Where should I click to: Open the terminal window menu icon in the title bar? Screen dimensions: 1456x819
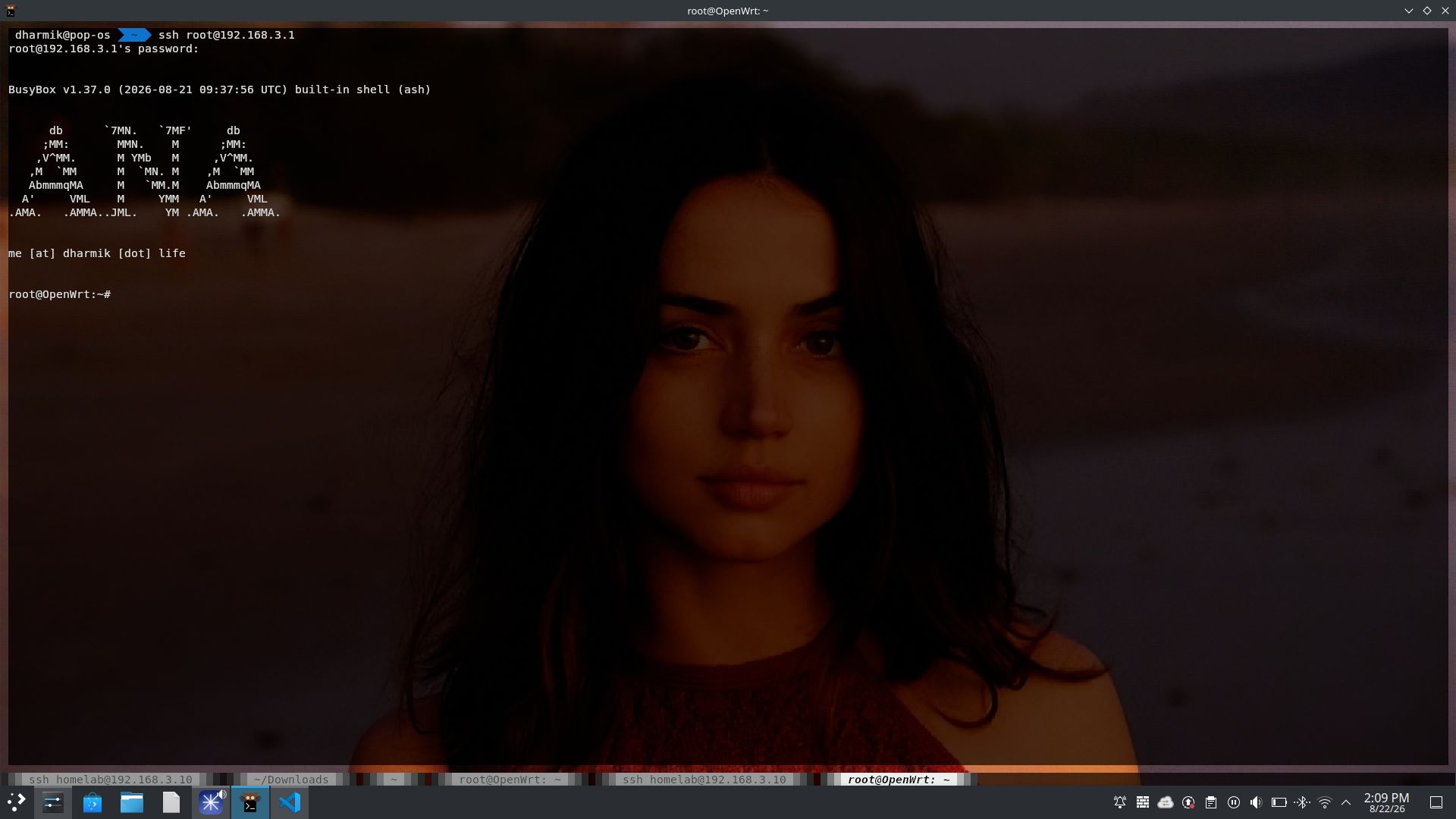(x=11, y=11)
